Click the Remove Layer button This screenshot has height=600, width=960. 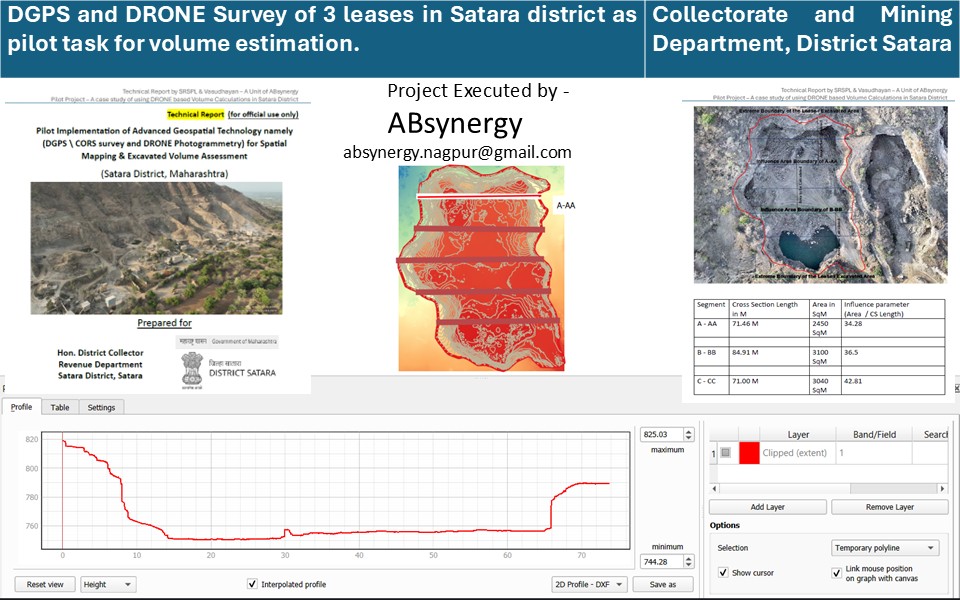click(890, 507)
